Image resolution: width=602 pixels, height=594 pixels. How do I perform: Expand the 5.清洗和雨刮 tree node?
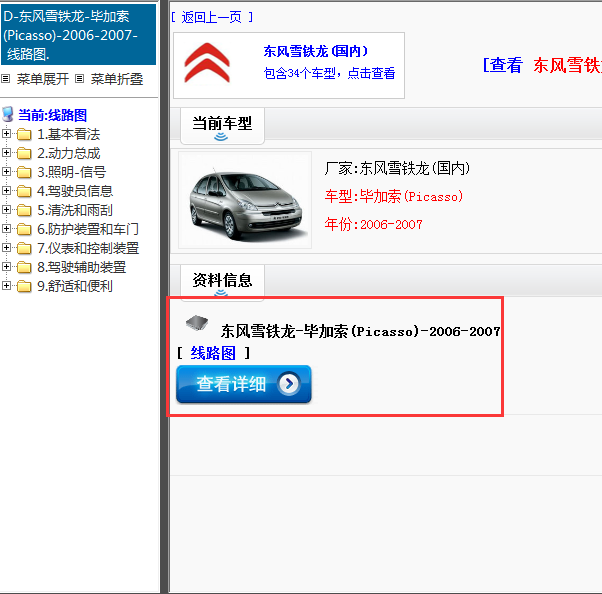6,210
